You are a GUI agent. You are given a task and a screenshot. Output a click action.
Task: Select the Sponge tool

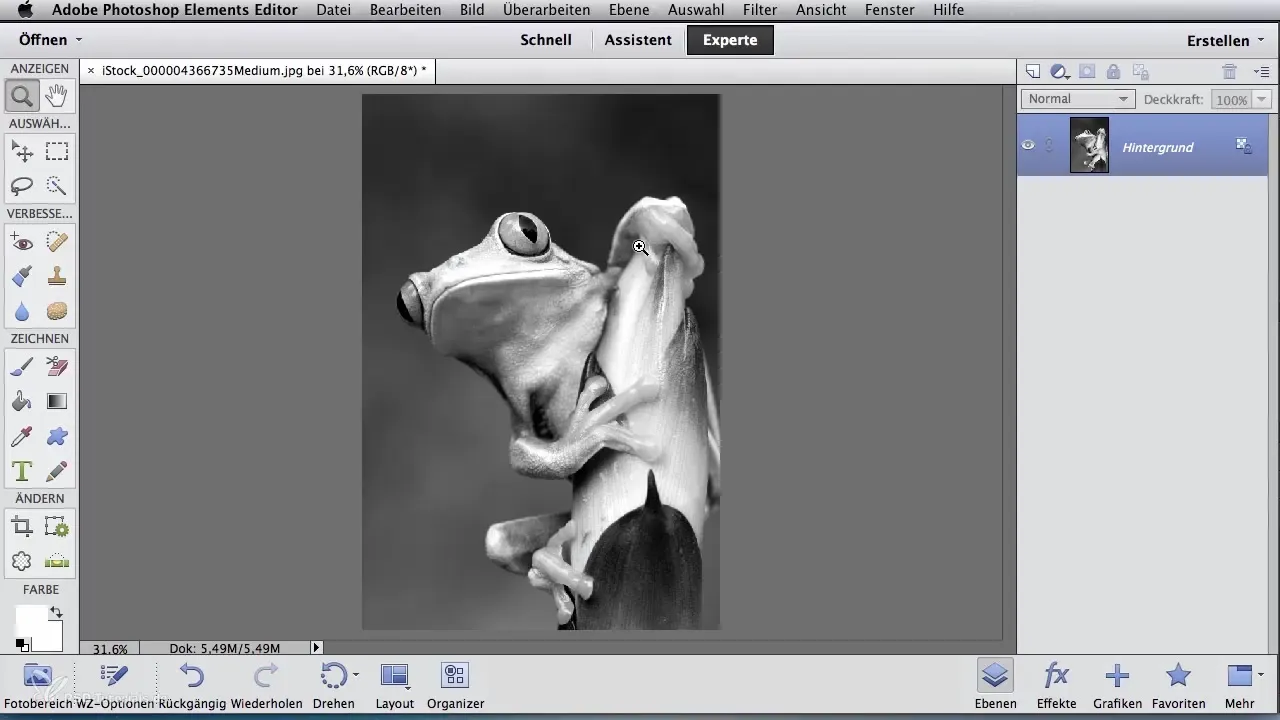(57, 311)
